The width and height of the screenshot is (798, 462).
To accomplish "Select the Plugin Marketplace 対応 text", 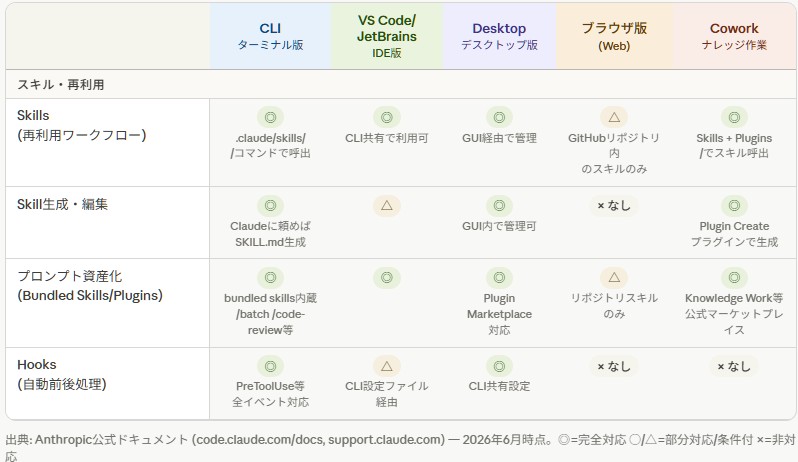I will tap(499, 314).
